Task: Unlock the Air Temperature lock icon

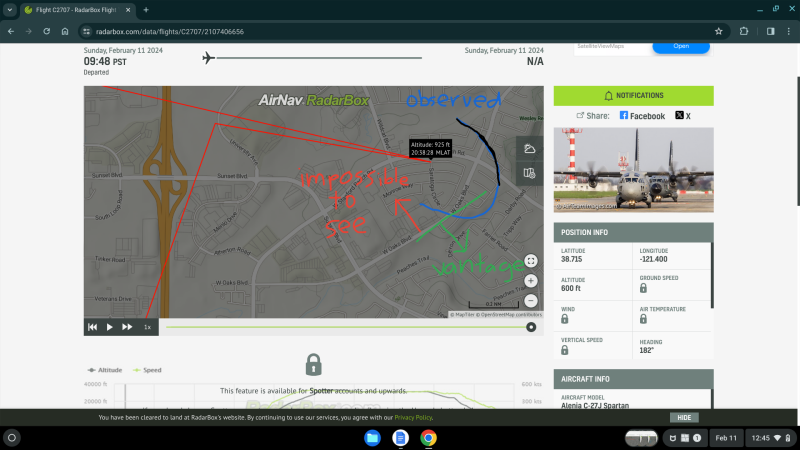Action: (643, 319)
